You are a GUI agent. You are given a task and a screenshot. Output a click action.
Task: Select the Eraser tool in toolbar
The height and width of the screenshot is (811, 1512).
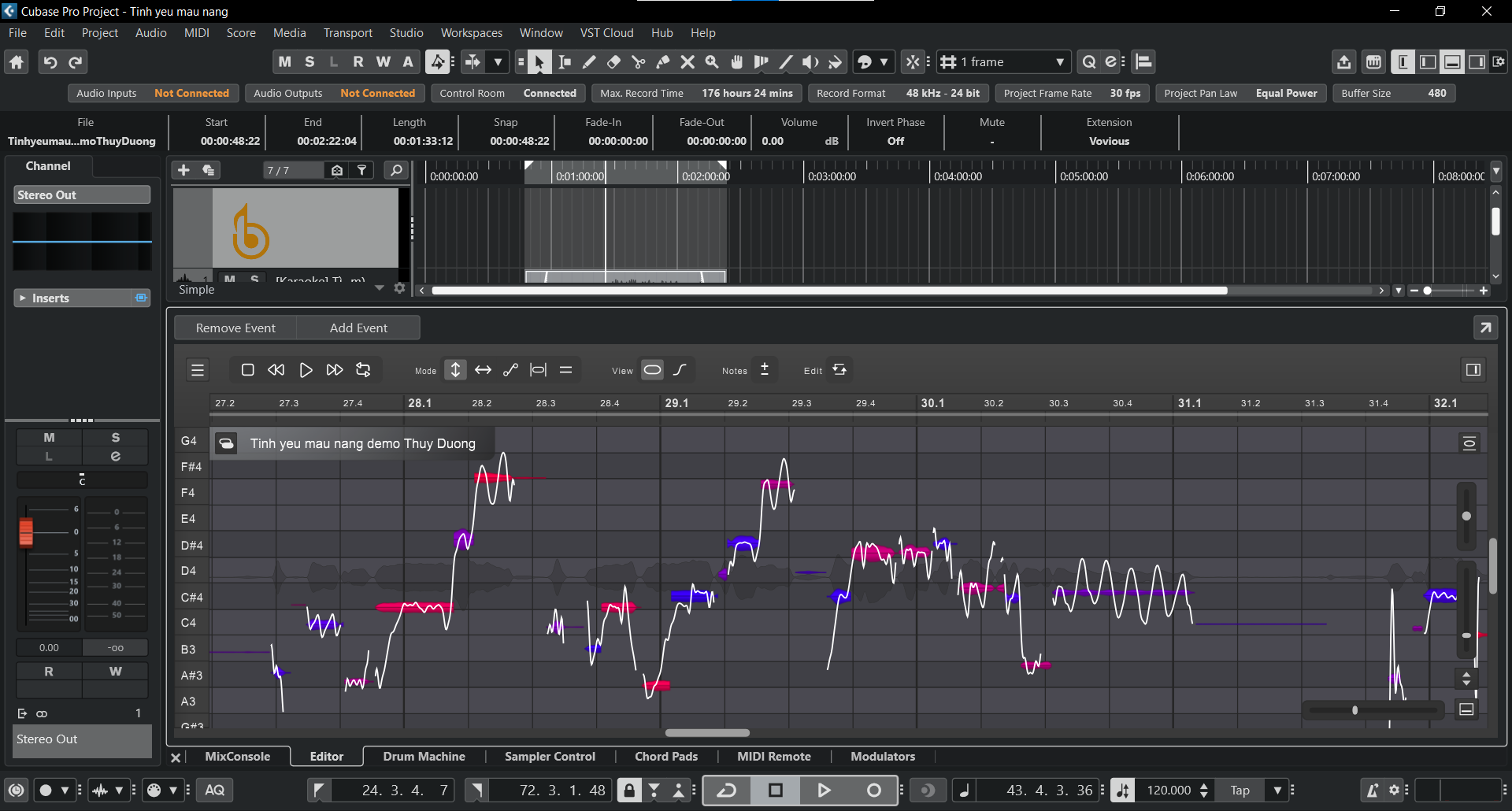click(613, 62)
